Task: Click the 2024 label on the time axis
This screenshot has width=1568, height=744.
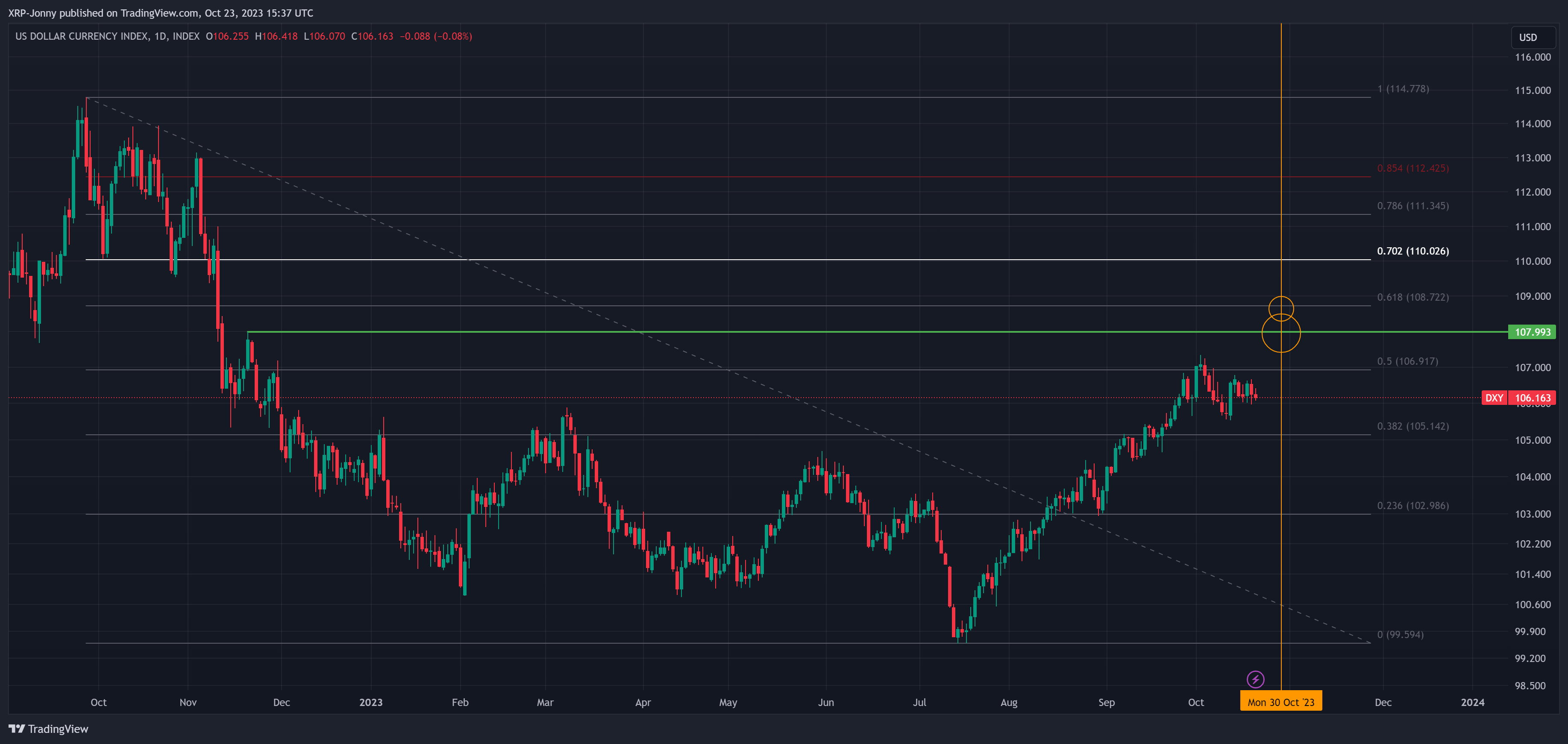Action: (1472, 702)
